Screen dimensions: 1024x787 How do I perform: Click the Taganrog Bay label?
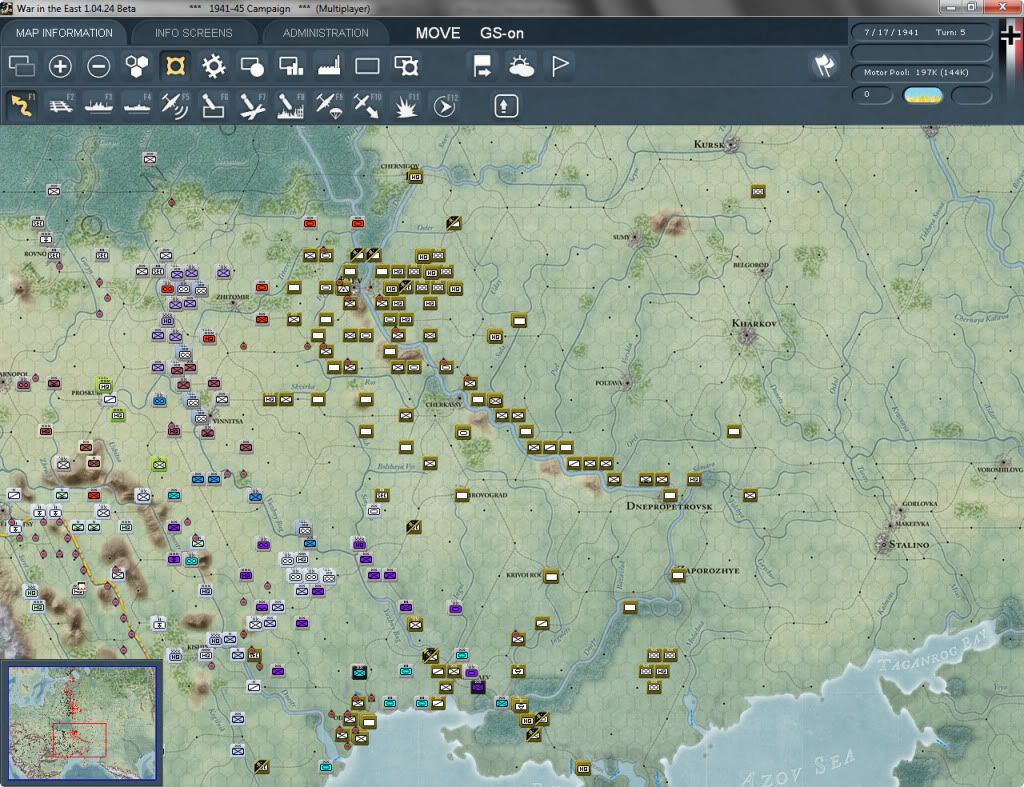pyautogui.click(x=933, y=650)
